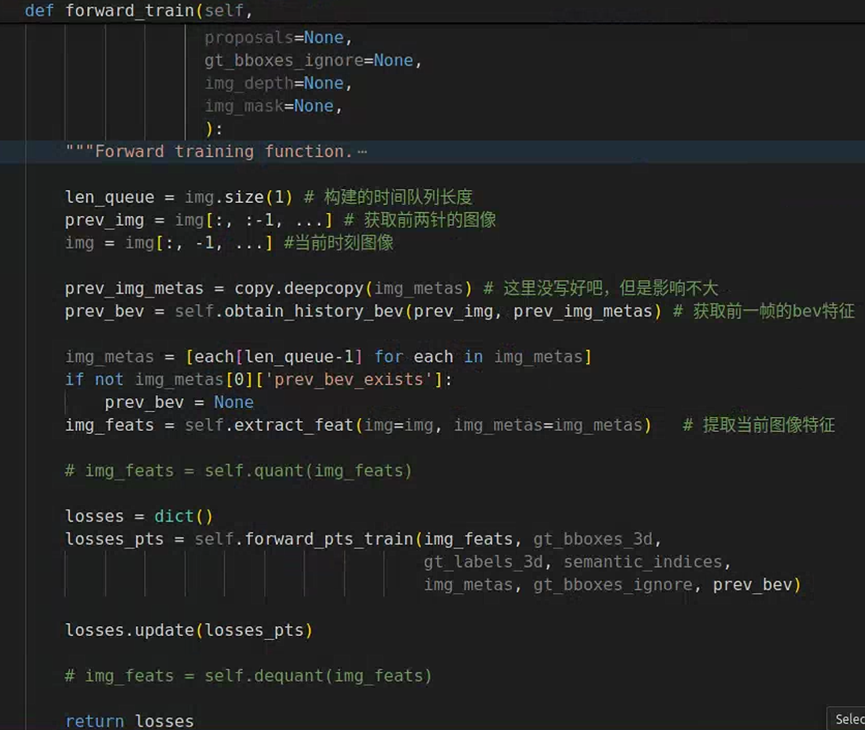Click the return losses statement

coord(129,721)
